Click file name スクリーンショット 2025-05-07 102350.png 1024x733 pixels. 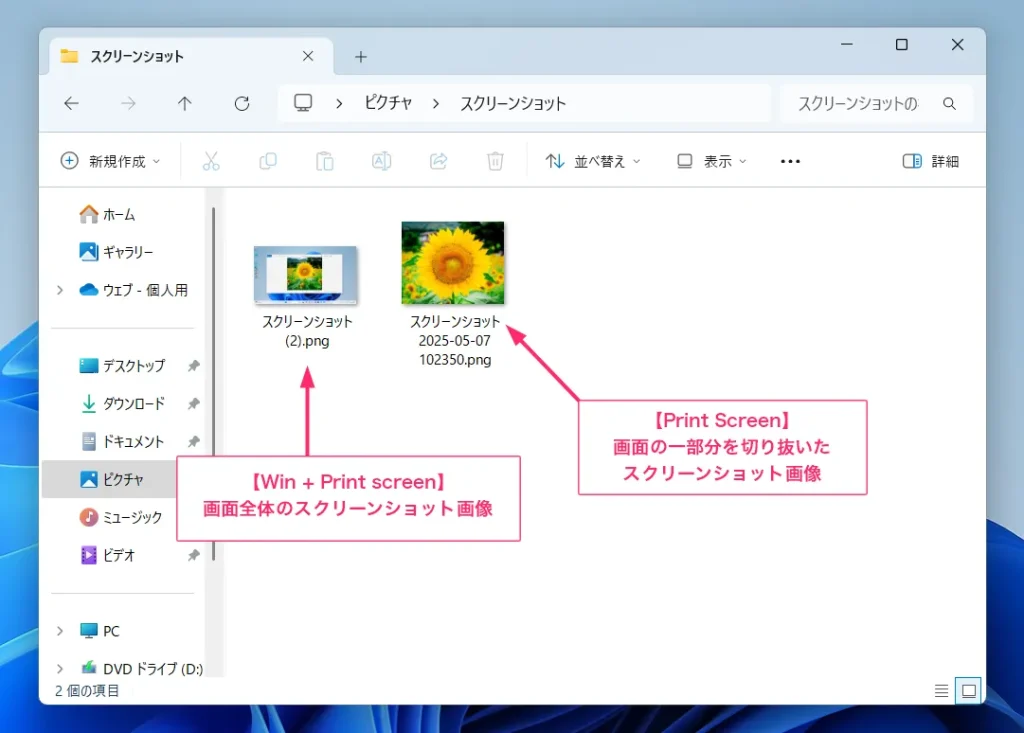pyautogui.click(x=455, y=340)
